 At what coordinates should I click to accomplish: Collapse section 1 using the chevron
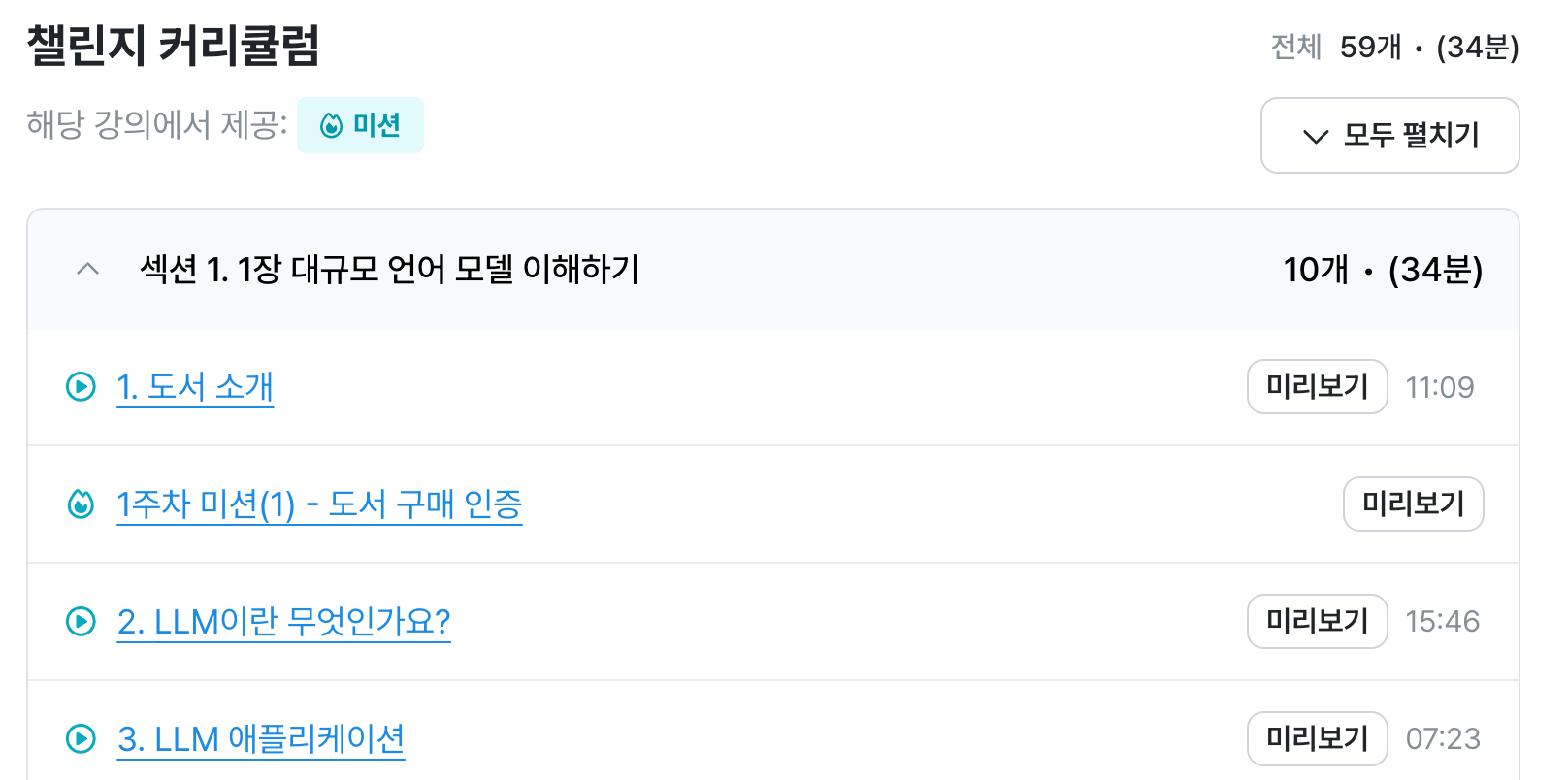click(x=87, y=269)
